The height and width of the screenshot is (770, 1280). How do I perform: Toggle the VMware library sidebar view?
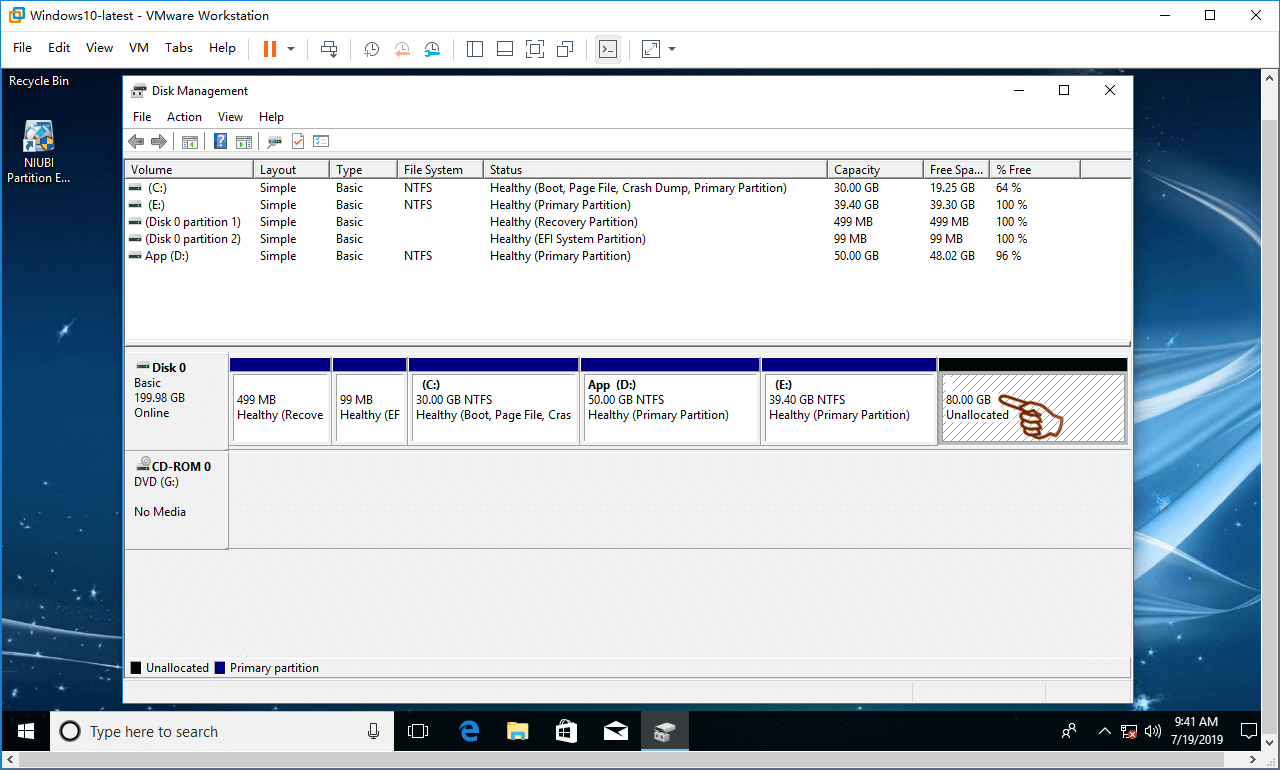475,49
